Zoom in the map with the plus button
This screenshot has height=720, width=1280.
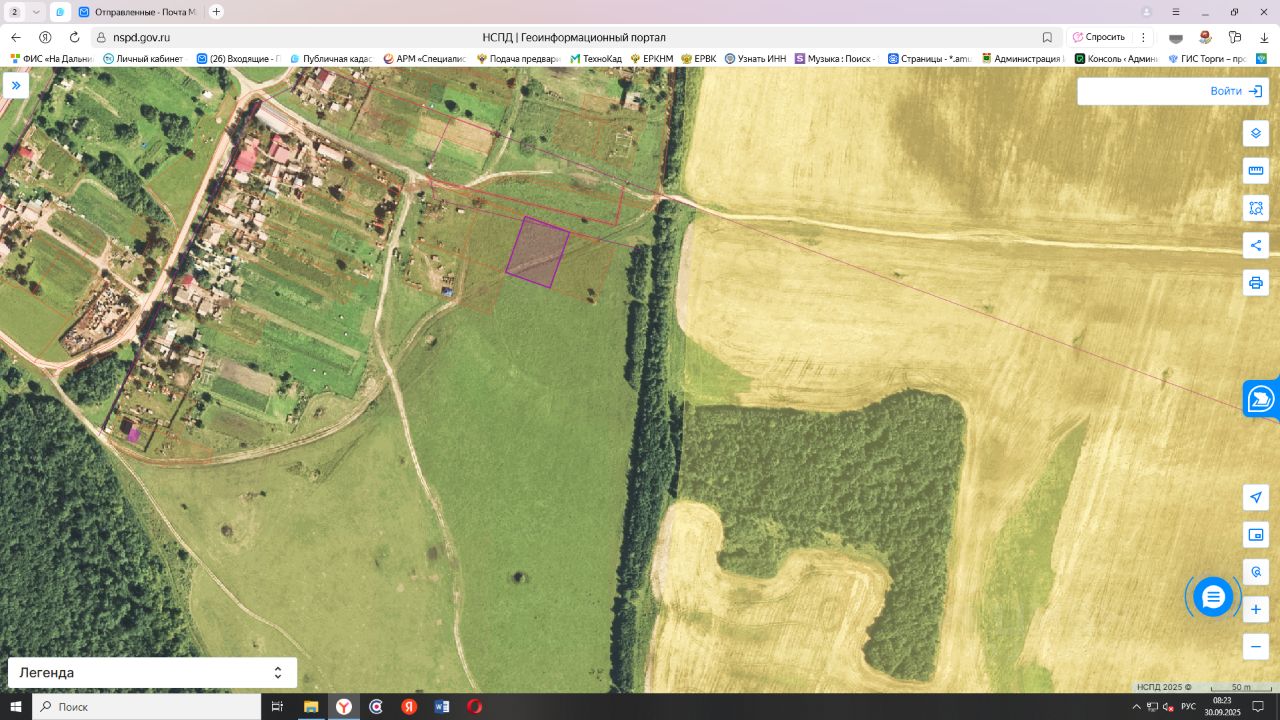coord(1256,609)
